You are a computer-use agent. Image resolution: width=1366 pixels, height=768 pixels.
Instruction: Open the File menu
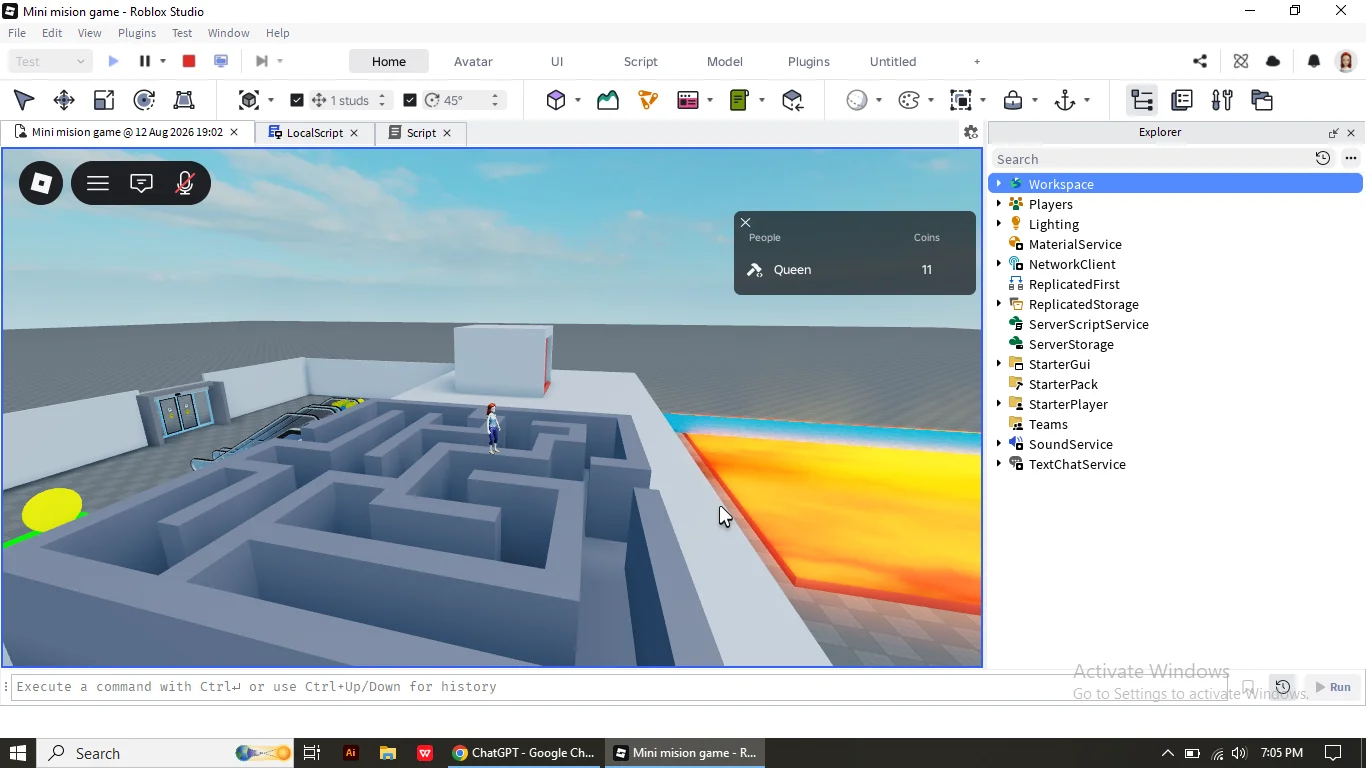tap(17, 33)
